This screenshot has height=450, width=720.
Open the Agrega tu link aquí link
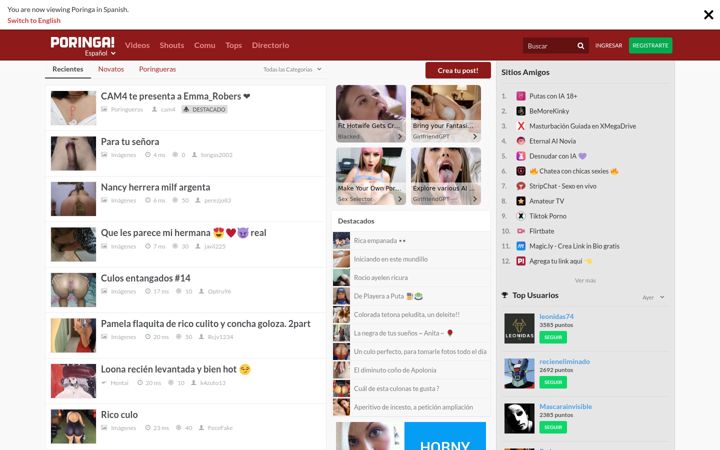click(x=560, y=261)
